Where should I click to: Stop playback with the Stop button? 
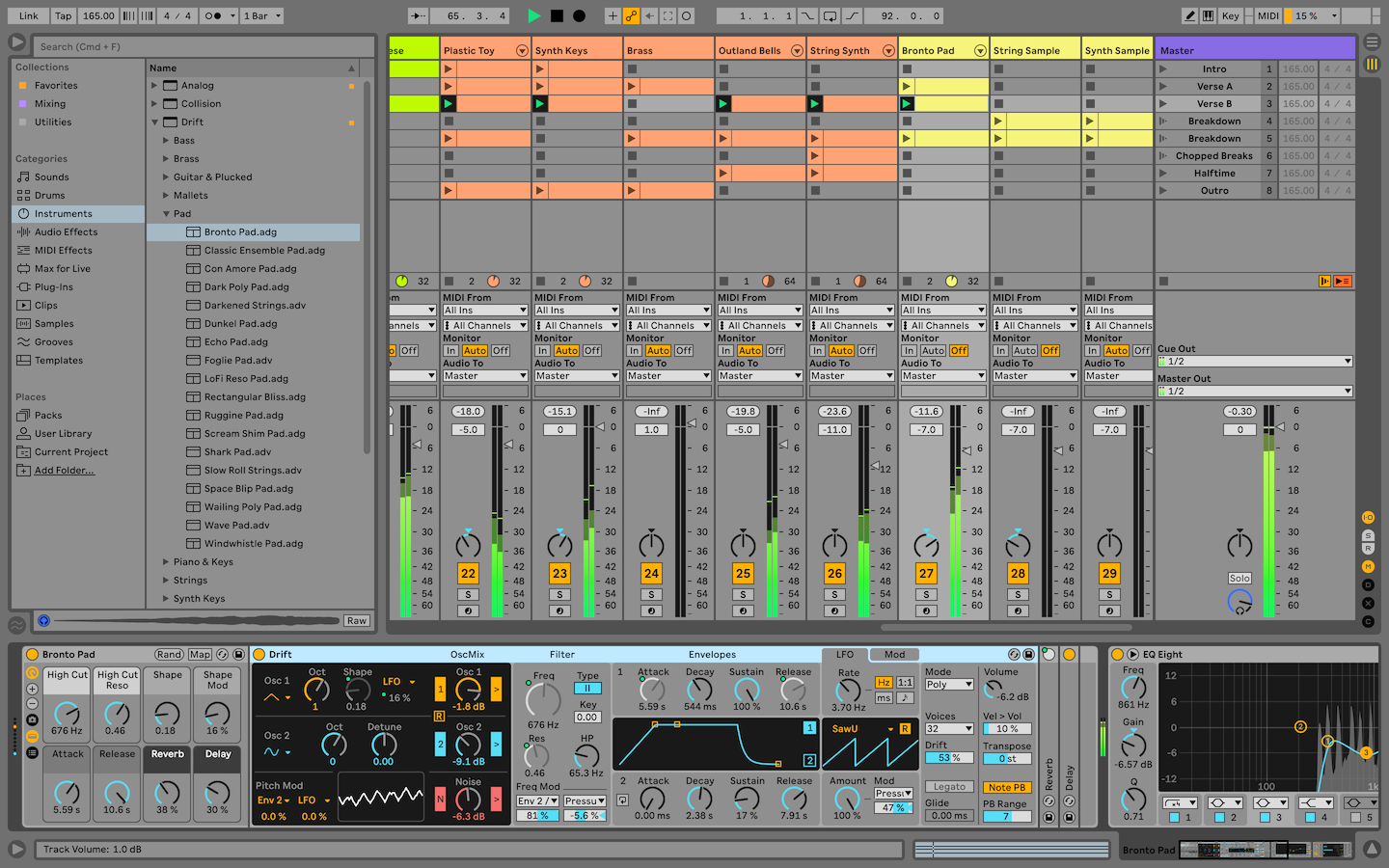click(x=557, y=15)
